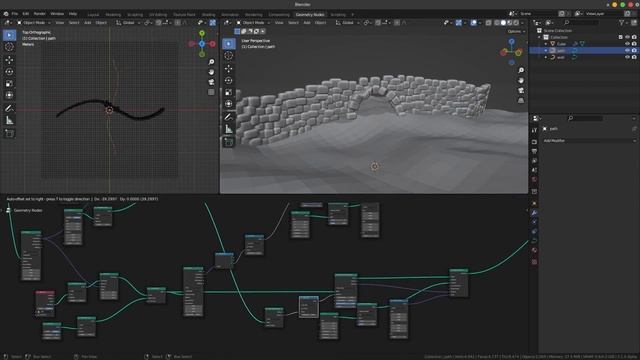Expand the wall item in outliner
This screenshot has height=360, width=640.
click(546, 57)
